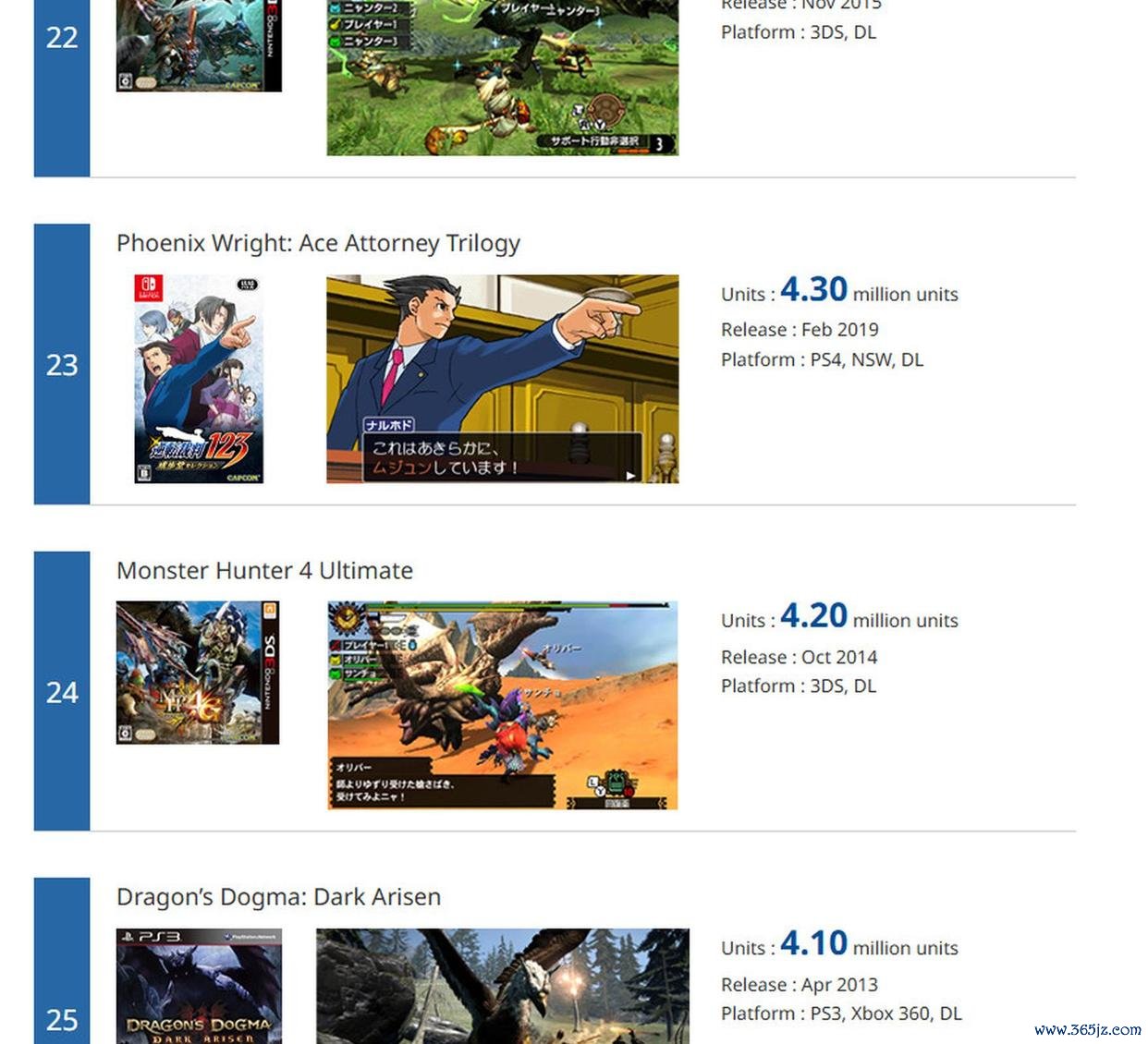Image resolution: width=1148 pixels, height=1044 pixels.
Task: View the Phoenix Wright courtroom pointing screenshot
Action: click(x=502, y=379)
